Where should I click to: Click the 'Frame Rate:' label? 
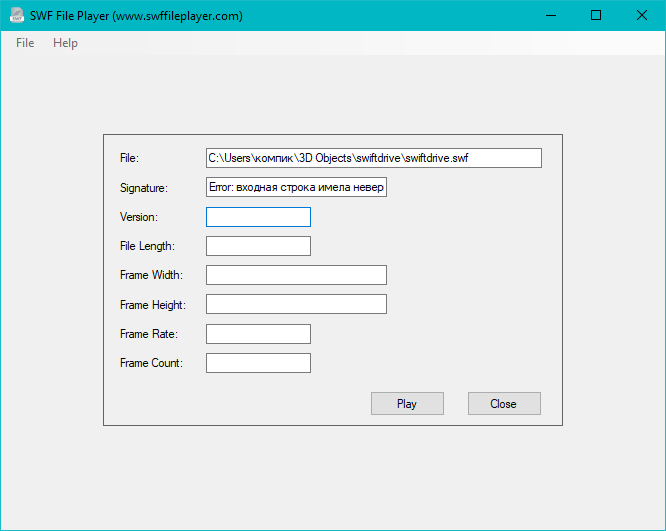pyautogui.click(x=149, y=334)
